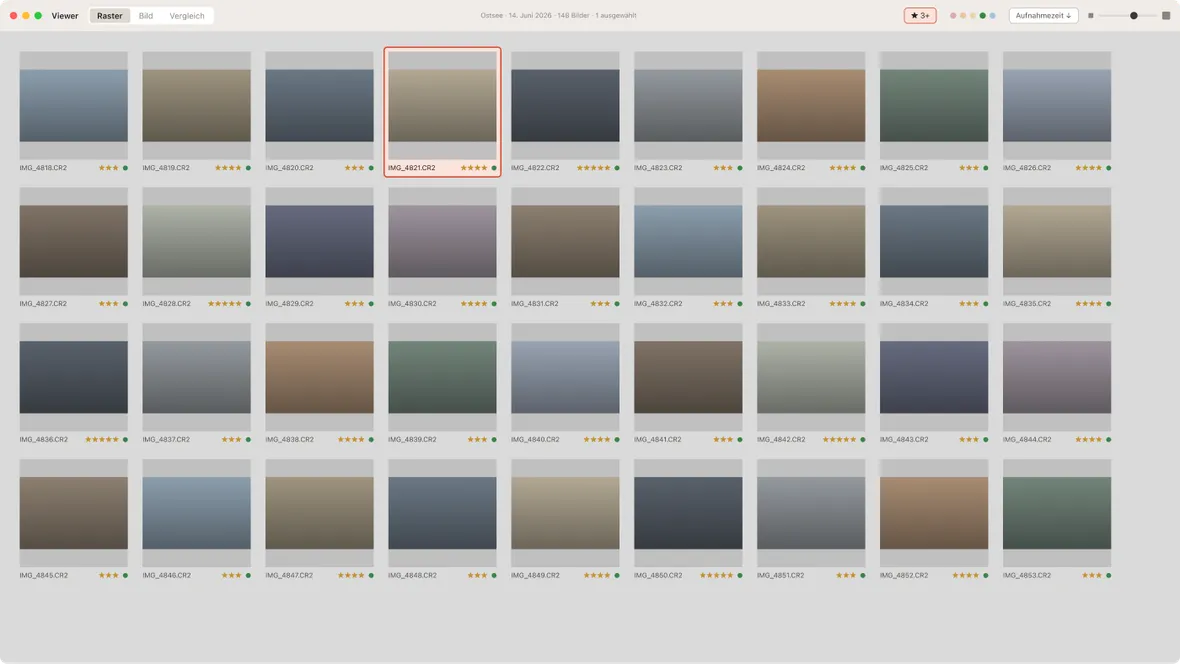Screen dimensions: 1180x664
Task: Toggle the green color label filter
Action: click(x=983, y=16)
